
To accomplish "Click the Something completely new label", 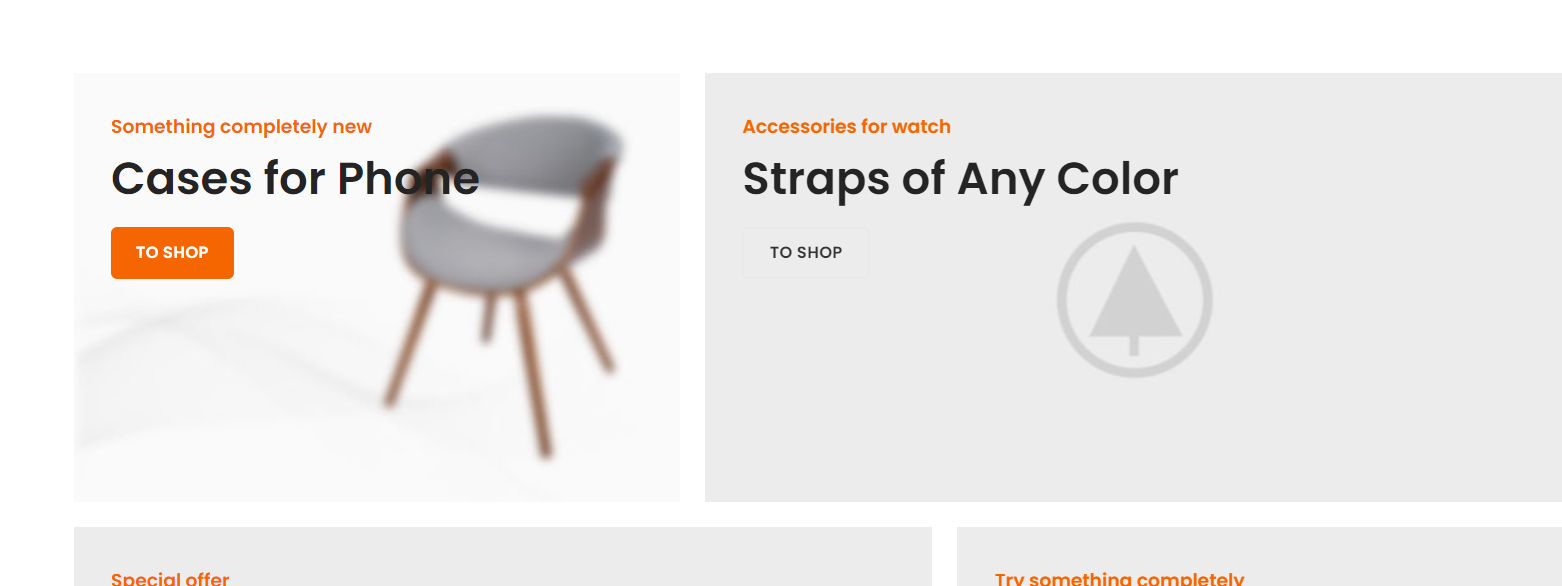I will click(241, 127).
